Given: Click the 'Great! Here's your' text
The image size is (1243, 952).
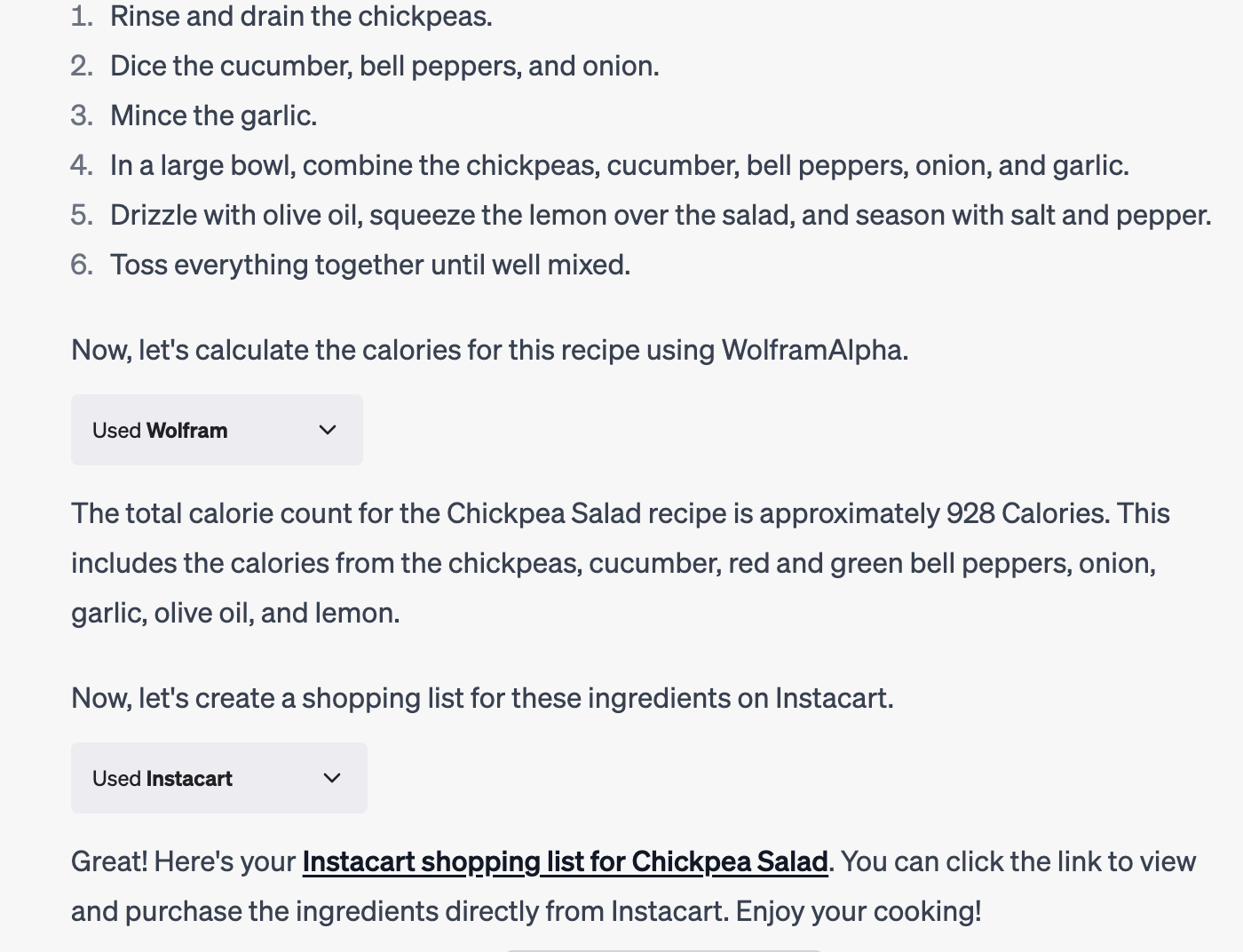Looking at the screenshot, I should 183,861.
